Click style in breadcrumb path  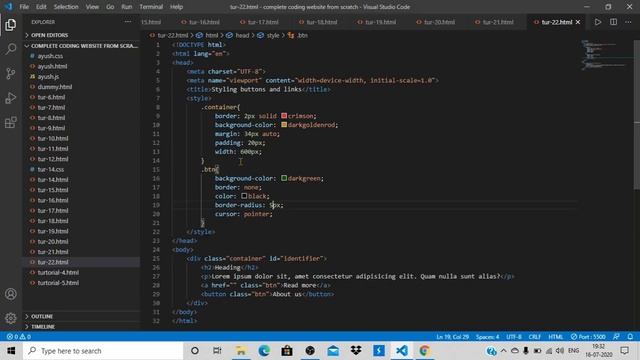[273, 36]
